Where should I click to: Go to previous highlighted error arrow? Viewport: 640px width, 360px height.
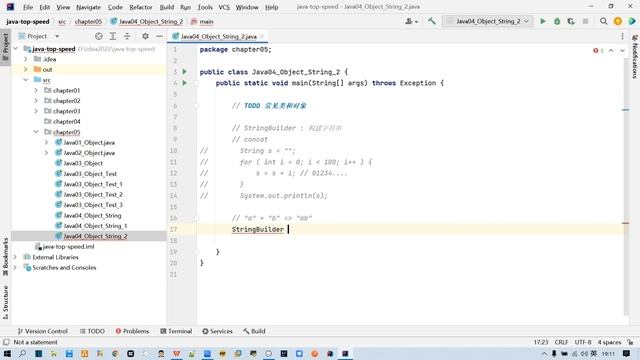tap(611, 51)
